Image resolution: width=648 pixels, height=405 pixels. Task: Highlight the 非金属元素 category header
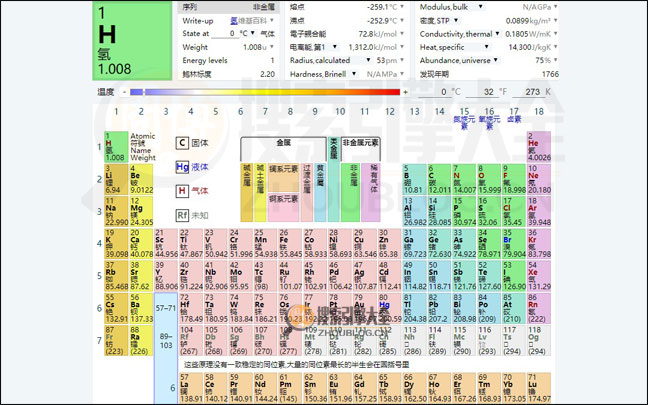(x=360, y=143)
